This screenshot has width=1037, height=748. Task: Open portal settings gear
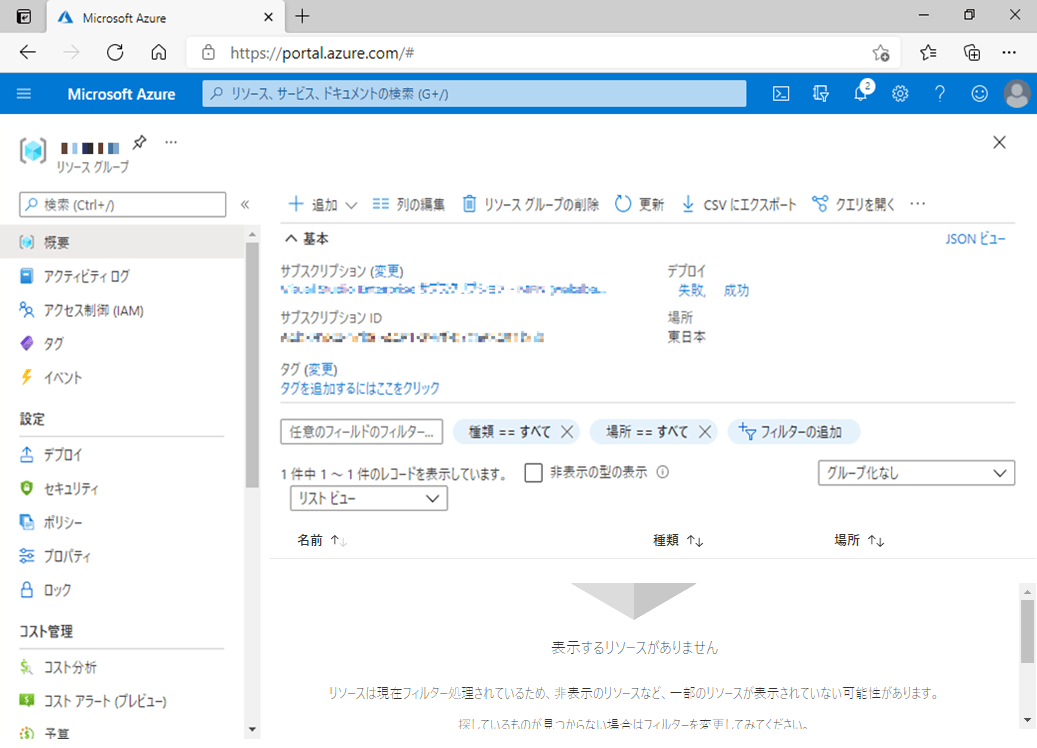click(x=900, y=93)
